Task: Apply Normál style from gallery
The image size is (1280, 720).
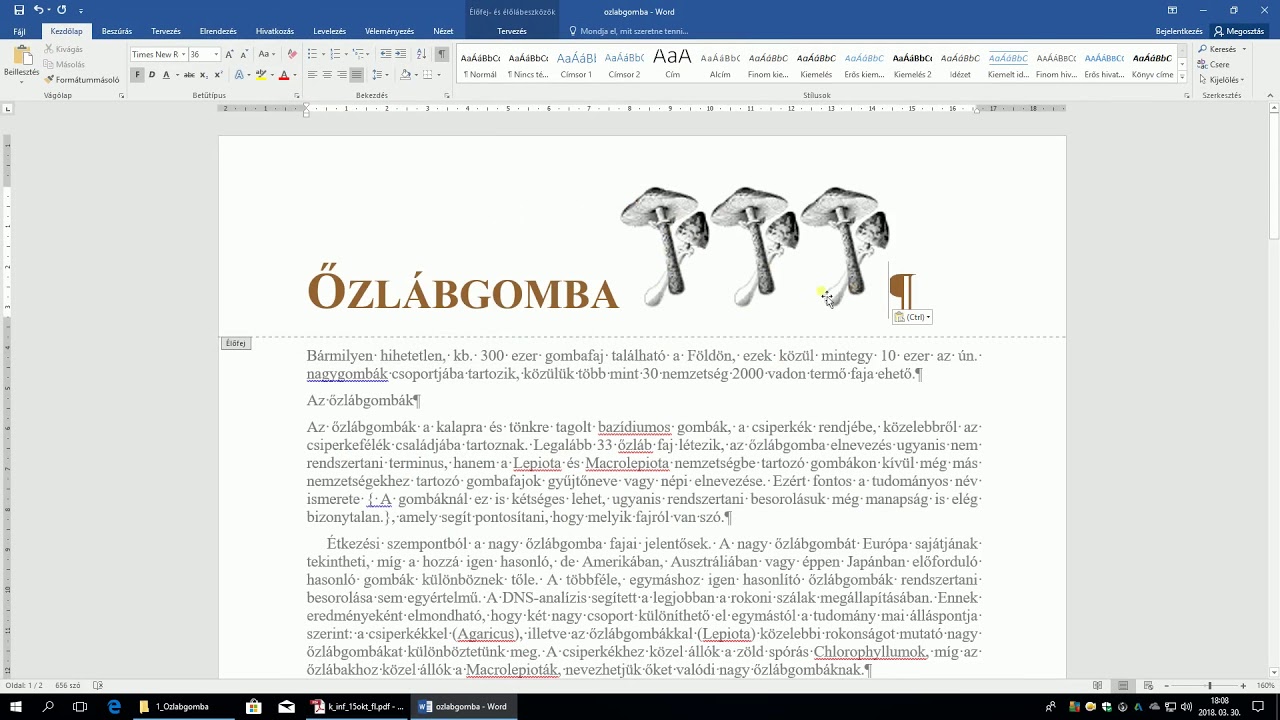Action: point(480,63)
